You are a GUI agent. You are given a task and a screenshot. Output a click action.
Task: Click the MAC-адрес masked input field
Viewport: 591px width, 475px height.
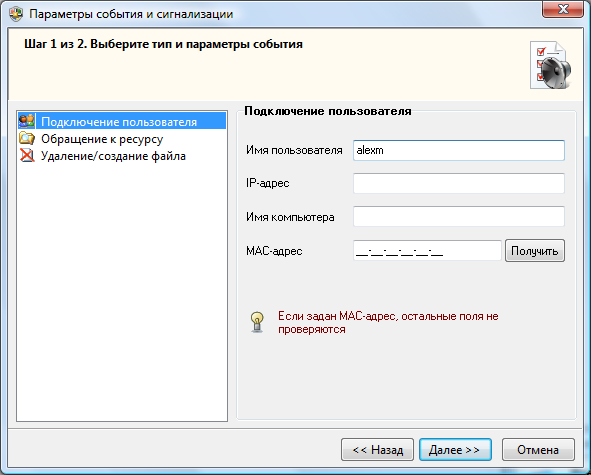427,250
